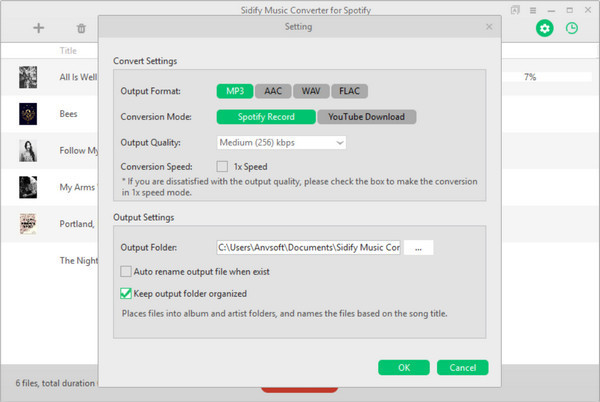This screenshot has width=600, height=402.
Task: Open conversion history clock icon
Action: 572,28
